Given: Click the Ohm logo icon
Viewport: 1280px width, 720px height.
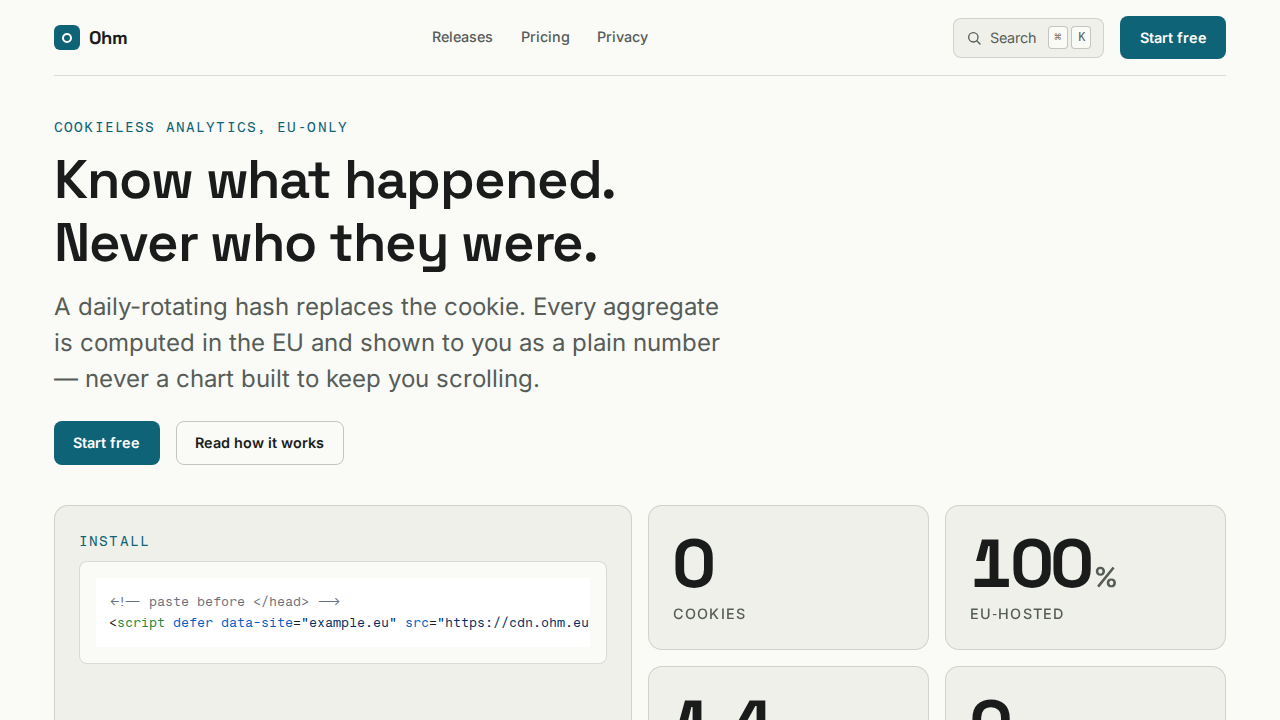Looking at the screenshot, I should pyautogui.click(x=67, y=38).
